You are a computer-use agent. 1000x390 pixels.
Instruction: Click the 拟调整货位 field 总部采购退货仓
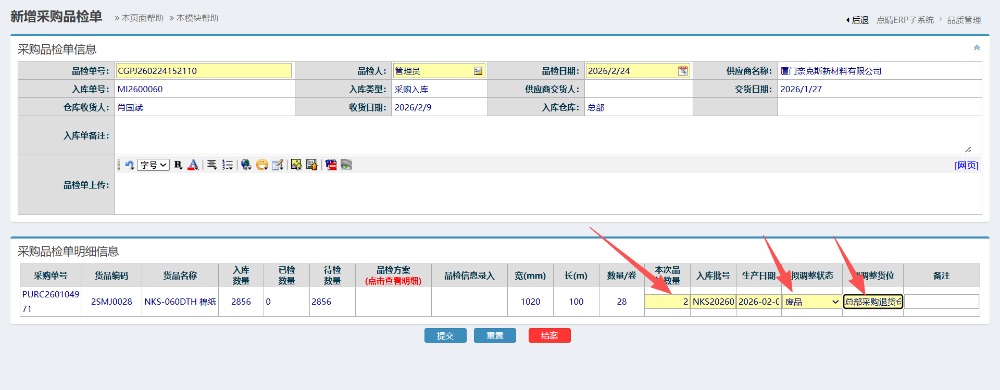point(872,301)
